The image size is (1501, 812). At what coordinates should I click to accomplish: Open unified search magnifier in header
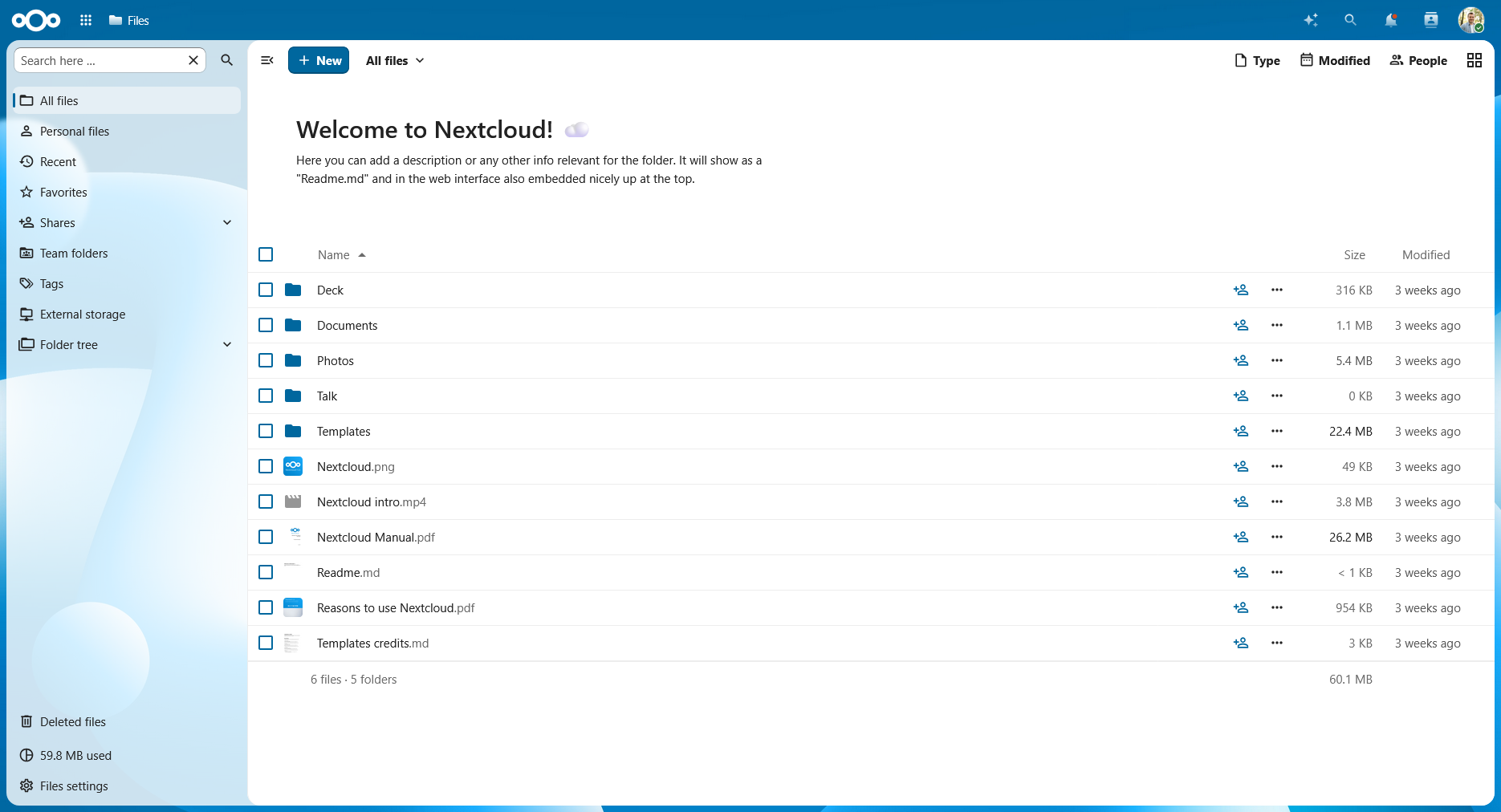point(1350,20)
